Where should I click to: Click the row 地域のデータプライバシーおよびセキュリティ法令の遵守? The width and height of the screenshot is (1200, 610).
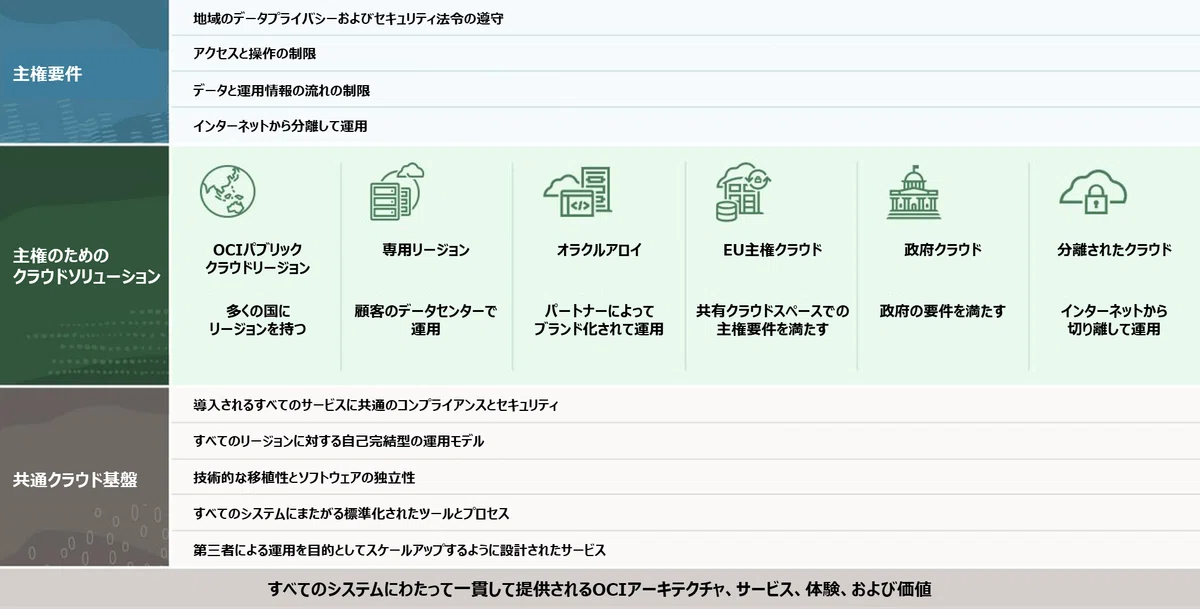(684, 18)
